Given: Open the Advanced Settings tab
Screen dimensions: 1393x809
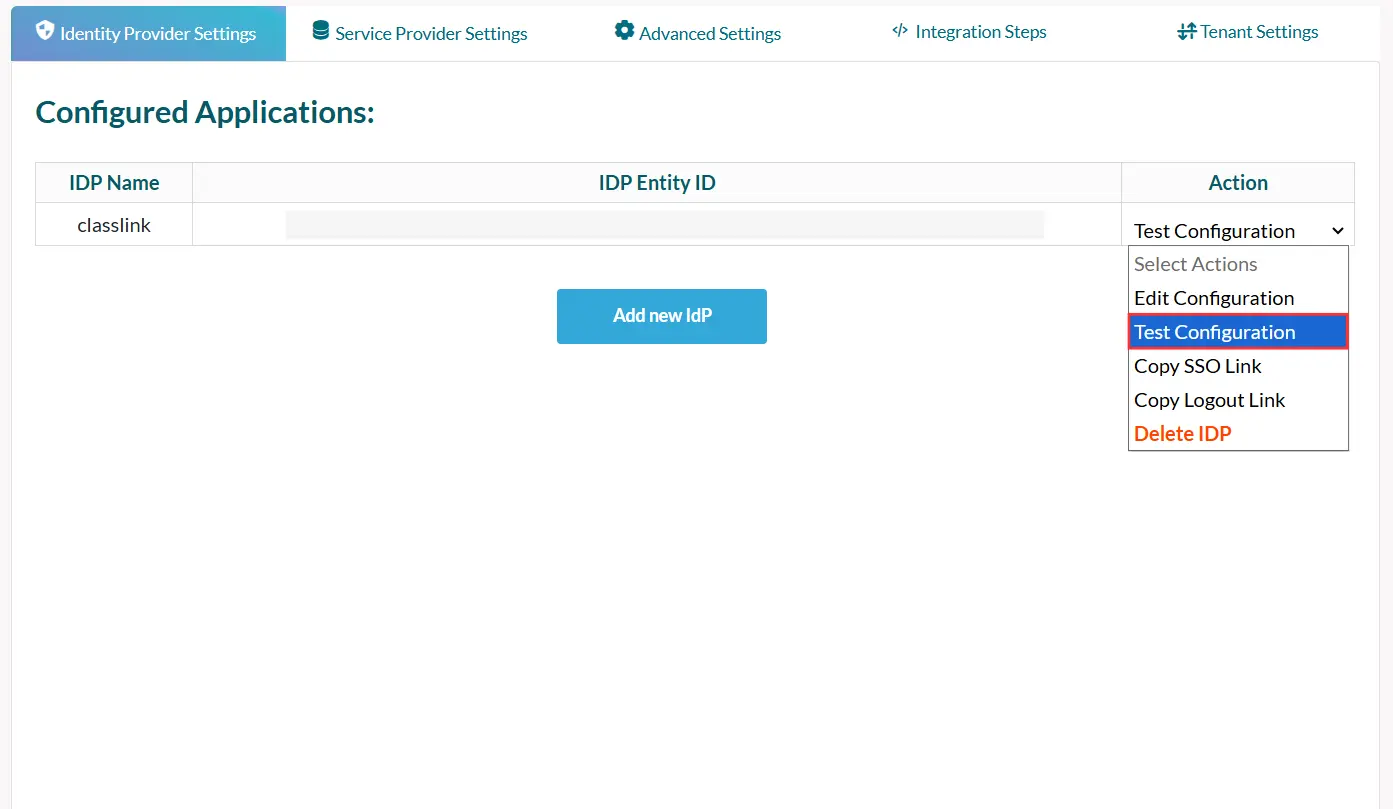Looking at the screenshot, I should click(x=697, y=31).
